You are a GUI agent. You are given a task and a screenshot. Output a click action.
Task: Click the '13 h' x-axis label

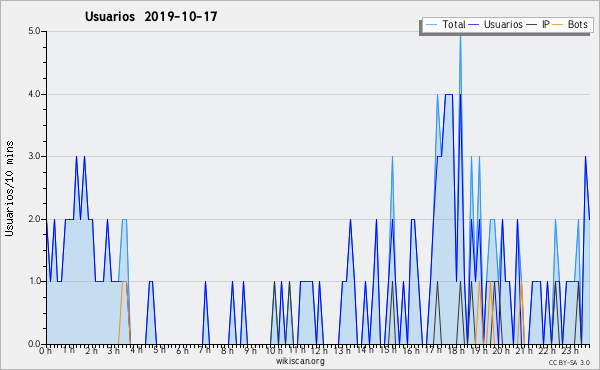tap(342, 350)
